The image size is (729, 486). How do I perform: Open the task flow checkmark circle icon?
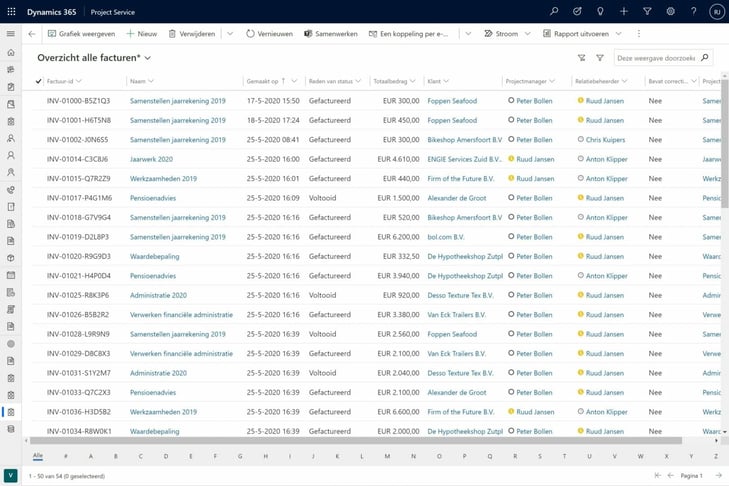point(577,11)
